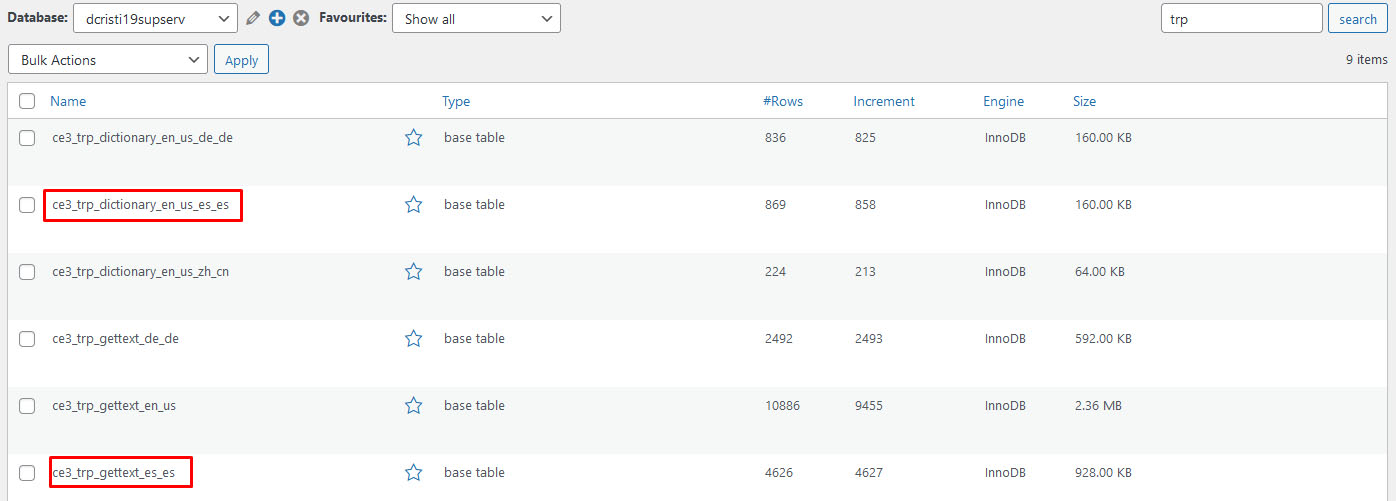This screenshot has height=501, width=1396.
Task: Select the 10886 rows value
Action: click(x=782, y=406)
